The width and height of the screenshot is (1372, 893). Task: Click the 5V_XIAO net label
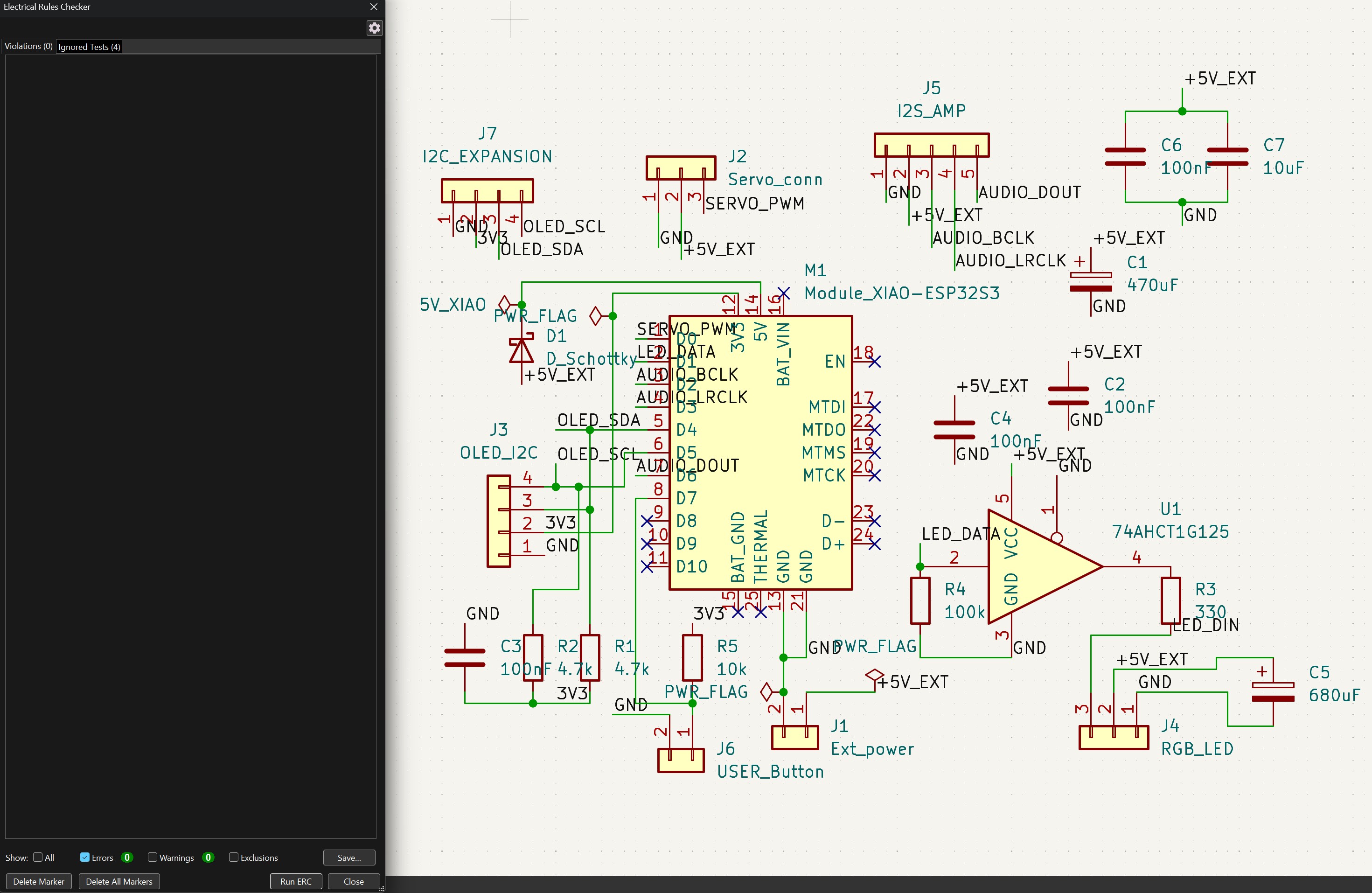click(x=453, y=304)
